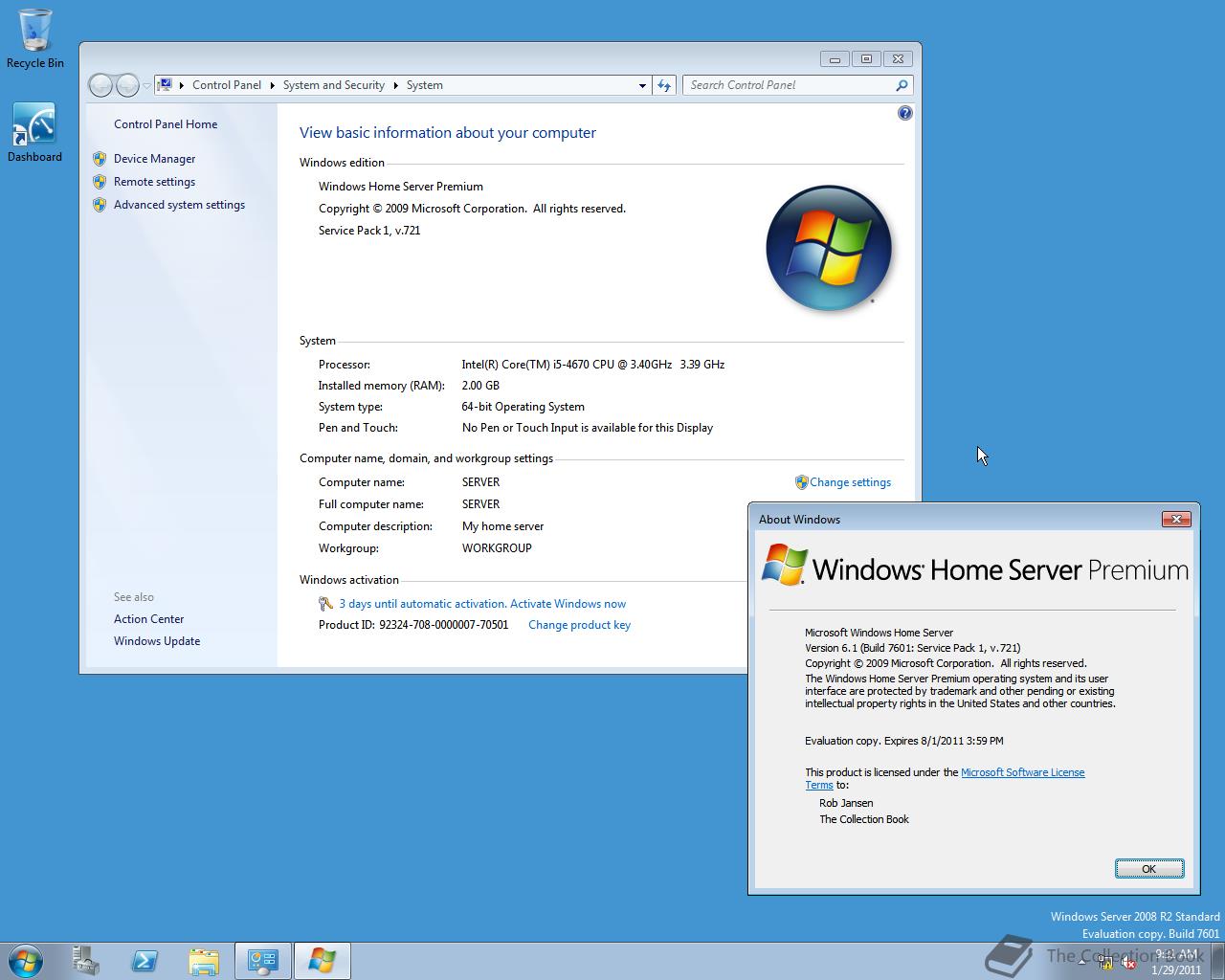Expand the arrow after Control Panel breadcrumb
The image size is (1225, 980).
point(272,85)
